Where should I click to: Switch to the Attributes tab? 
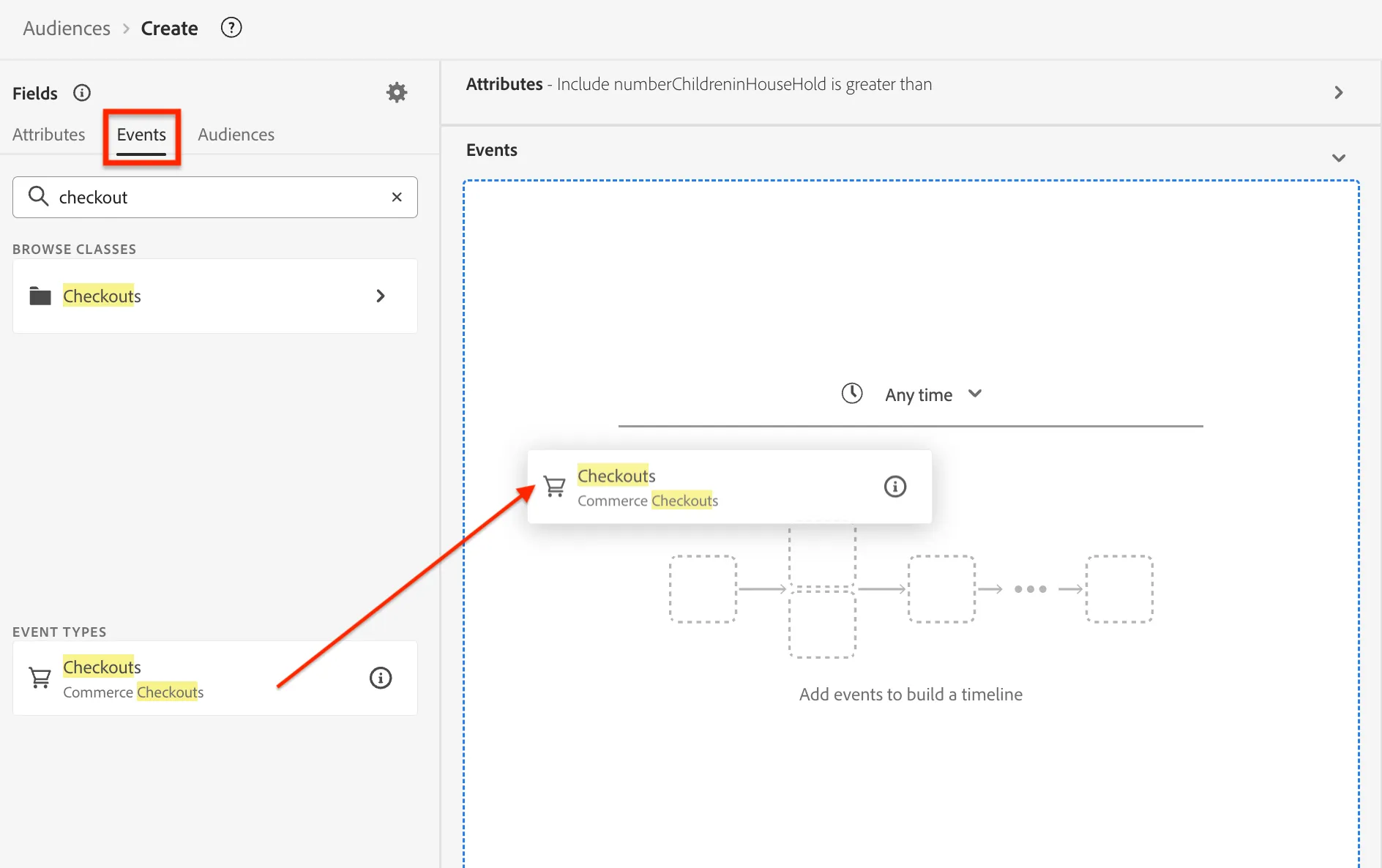49,135
